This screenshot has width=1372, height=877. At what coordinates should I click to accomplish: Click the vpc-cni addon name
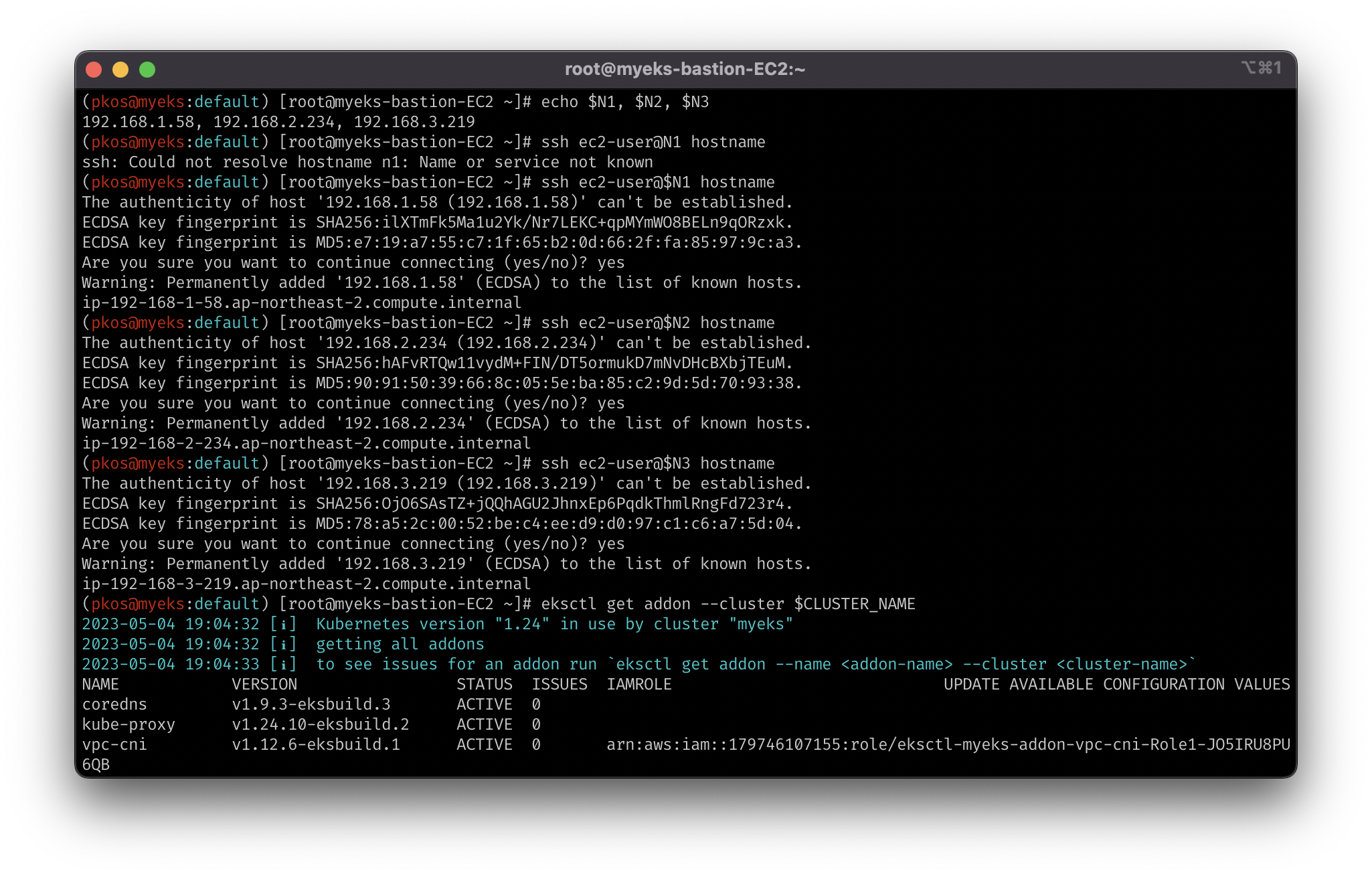[x=114, y=744]
